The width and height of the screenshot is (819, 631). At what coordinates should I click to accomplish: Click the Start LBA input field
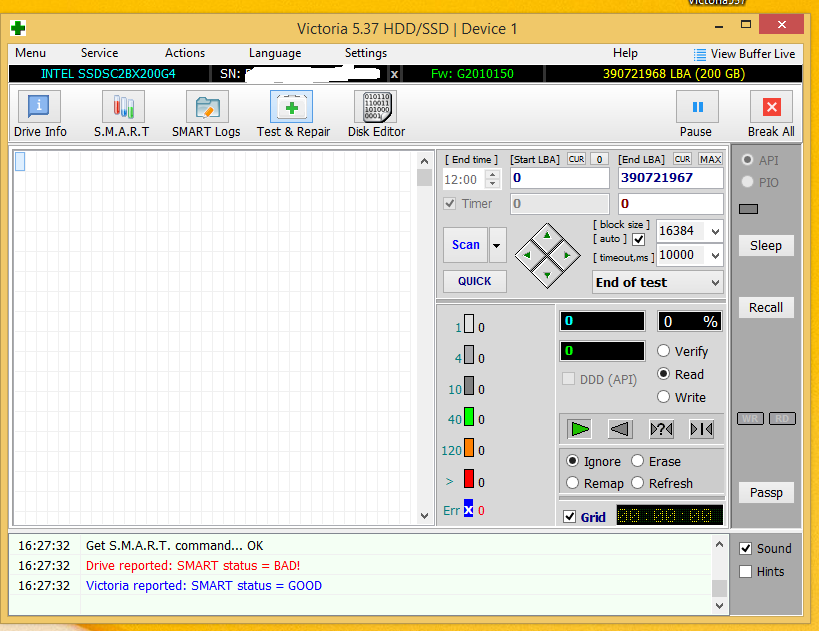click(x=559, y=178)
